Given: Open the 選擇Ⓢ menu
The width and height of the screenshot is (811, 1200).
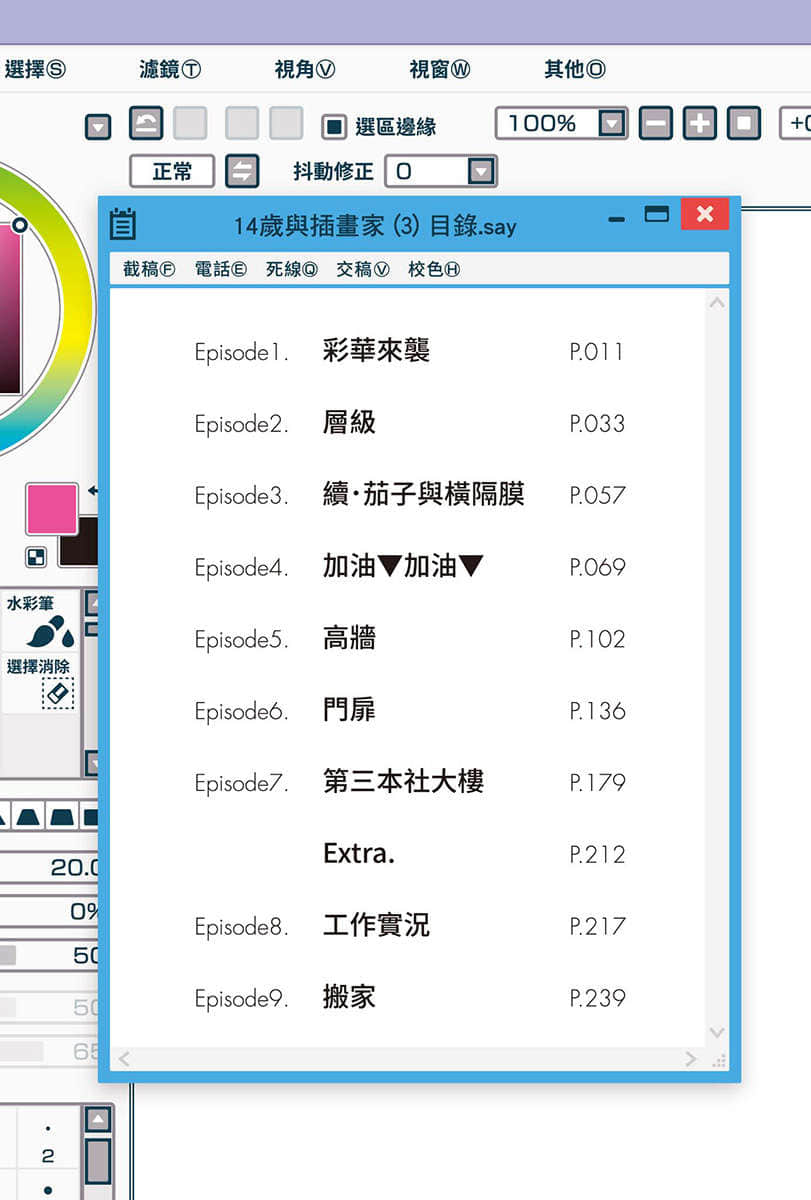Looking at the screenshot, I should [x=34, y=69].
